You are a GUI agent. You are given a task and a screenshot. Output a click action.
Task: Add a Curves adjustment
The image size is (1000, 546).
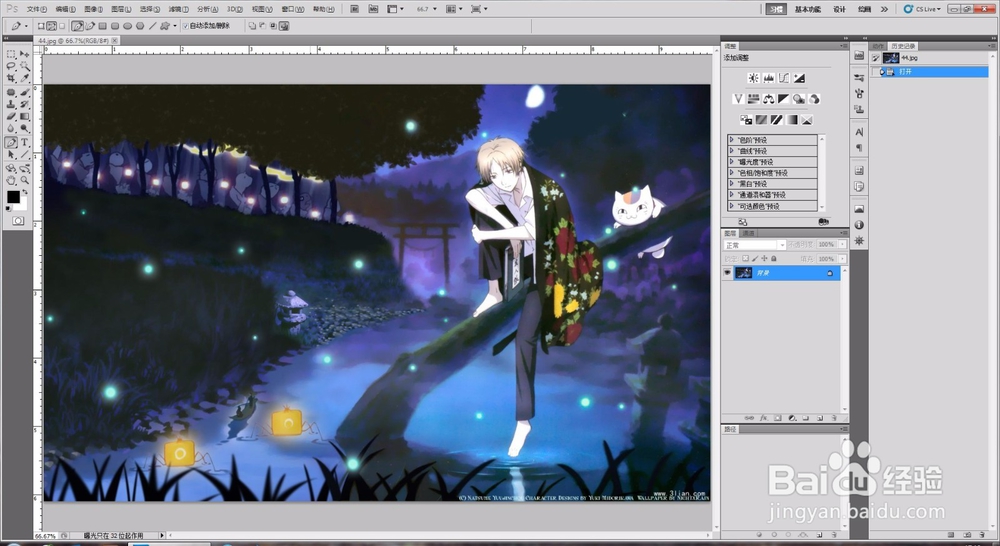[784, 78]
